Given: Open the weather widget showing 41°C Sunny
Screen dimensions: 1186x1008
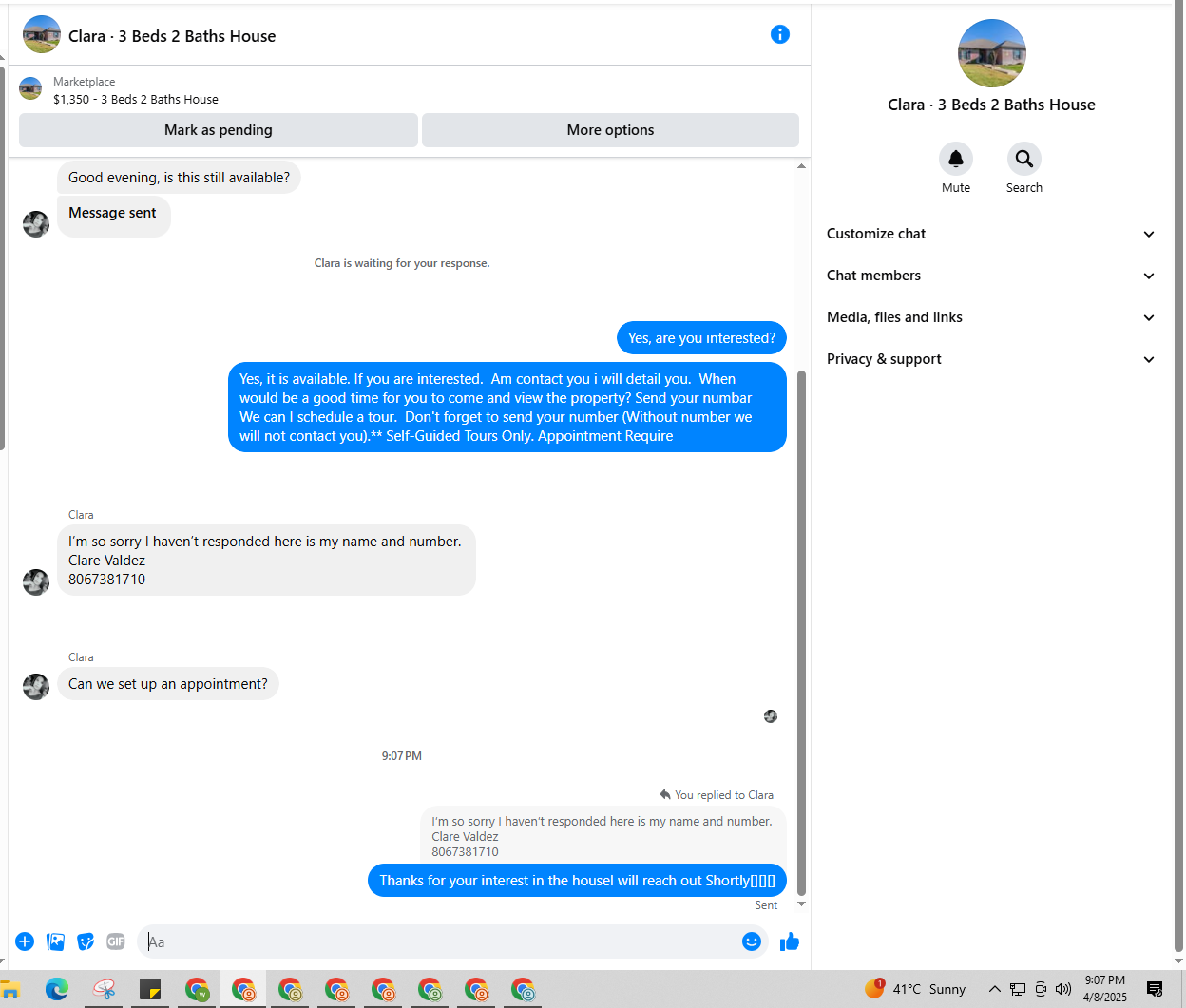Looking at the screenshot, I should [915, 989].
